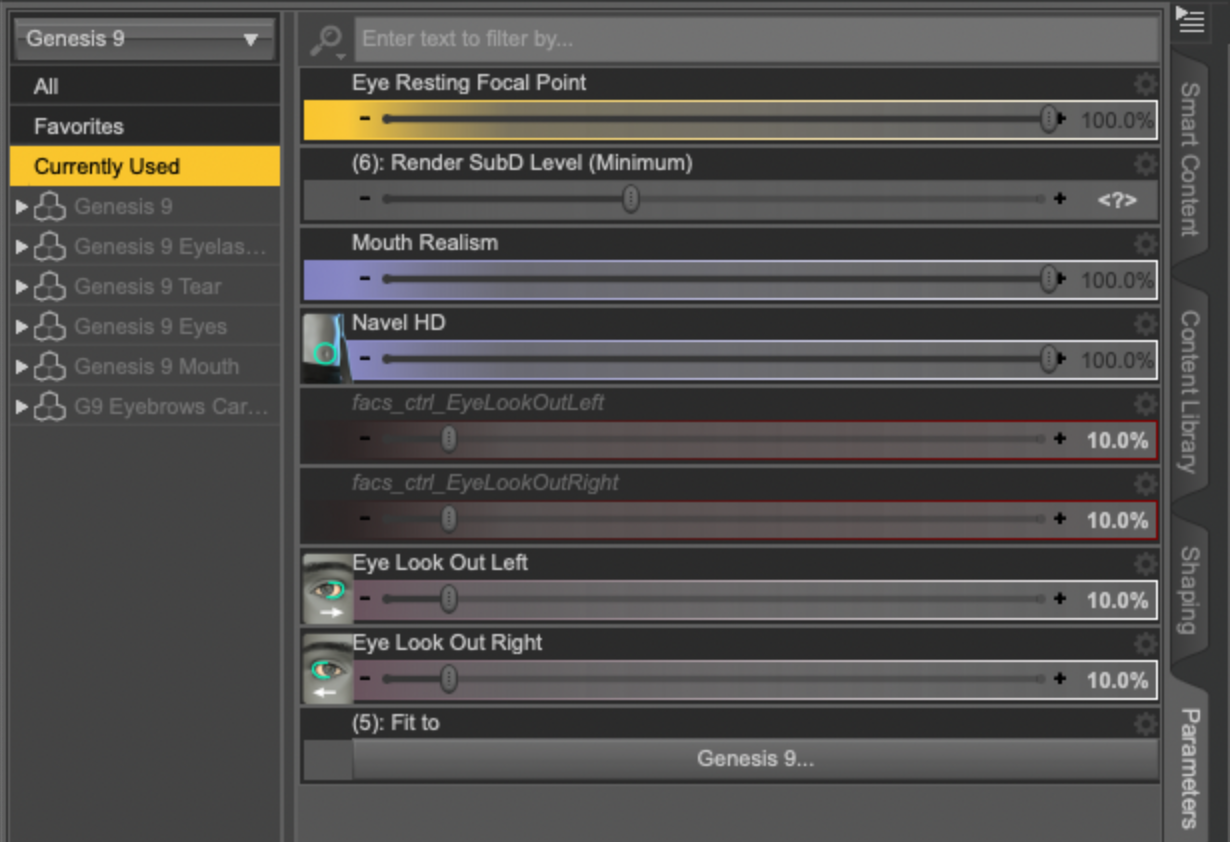Select the Parameters tab
This screenshot has height=842, width=1230.
point(1189,767)
